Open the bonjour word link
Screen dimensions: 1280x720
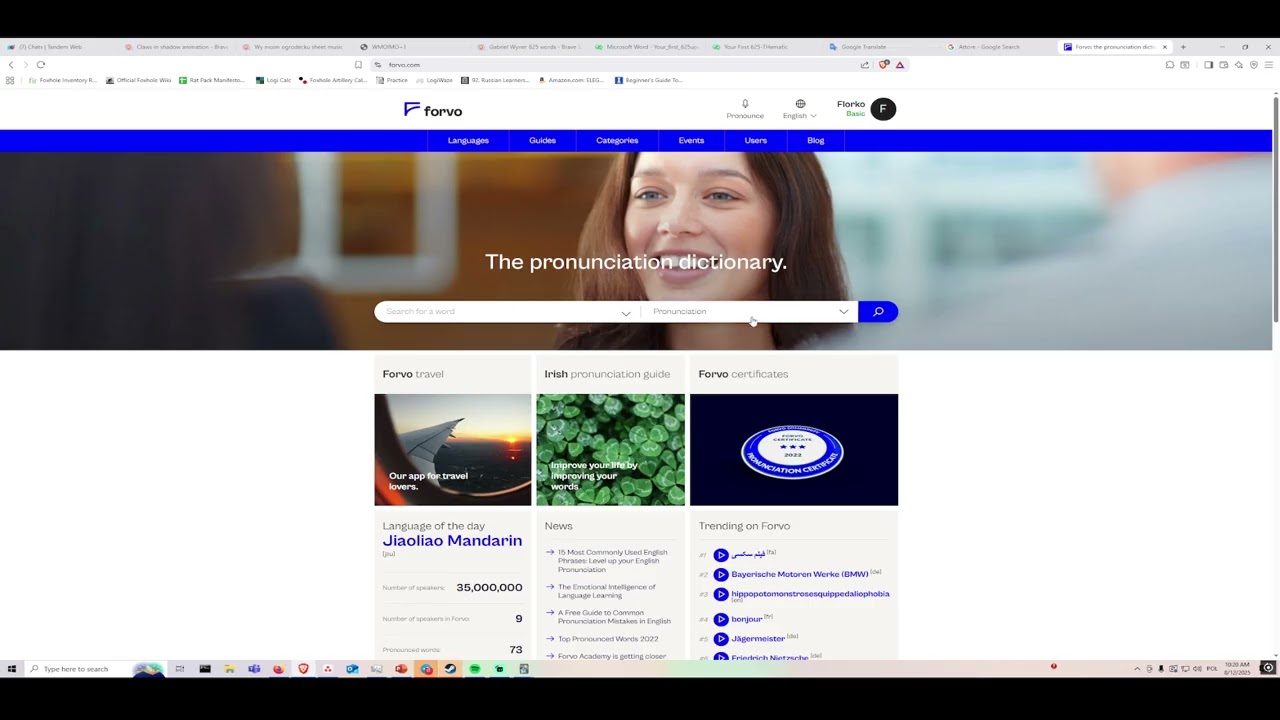coord(746,620)
